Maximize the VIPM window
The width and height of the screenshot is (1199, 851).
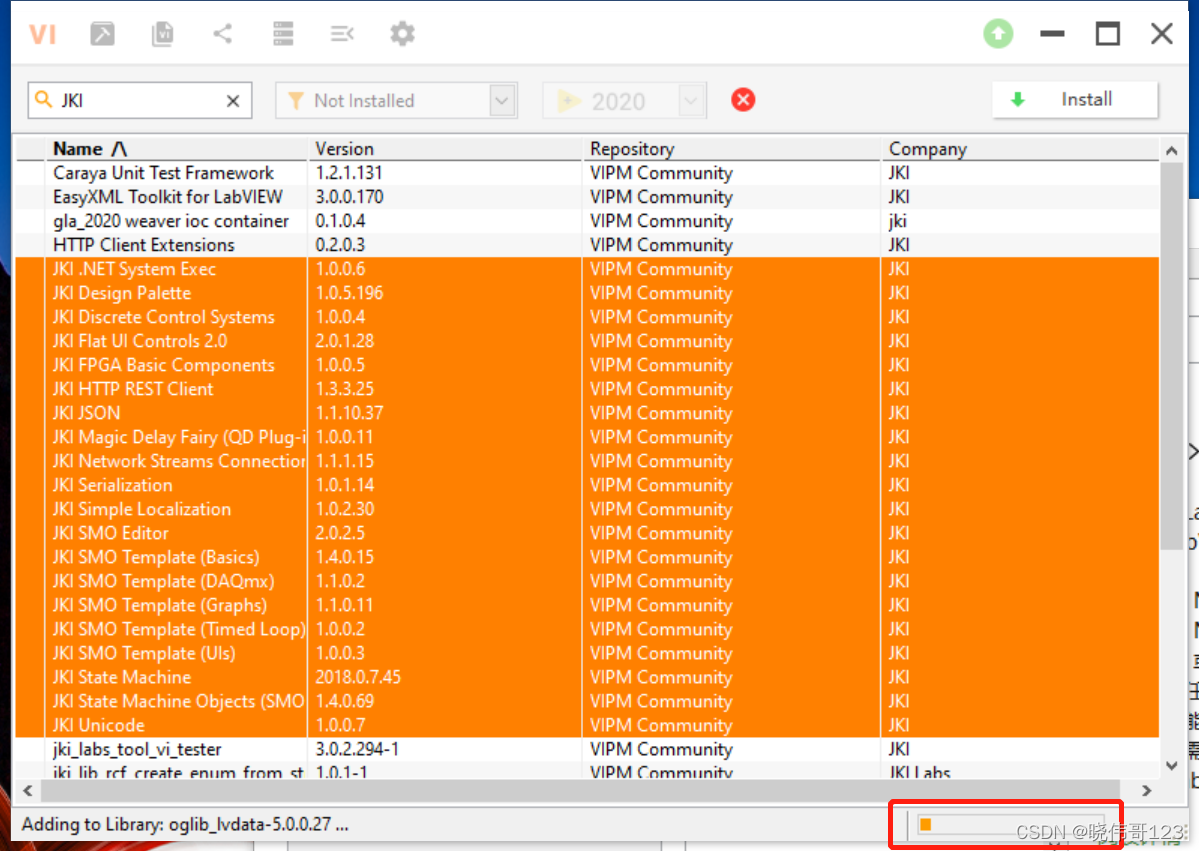coord(1107,34)
